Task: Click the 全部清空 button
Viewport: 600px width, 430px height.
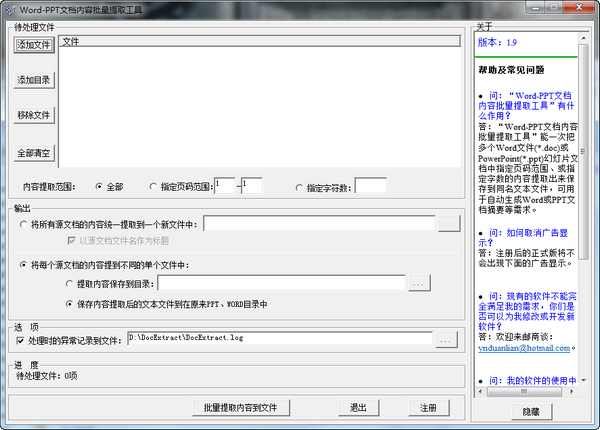Action: (x=34, y=153)
